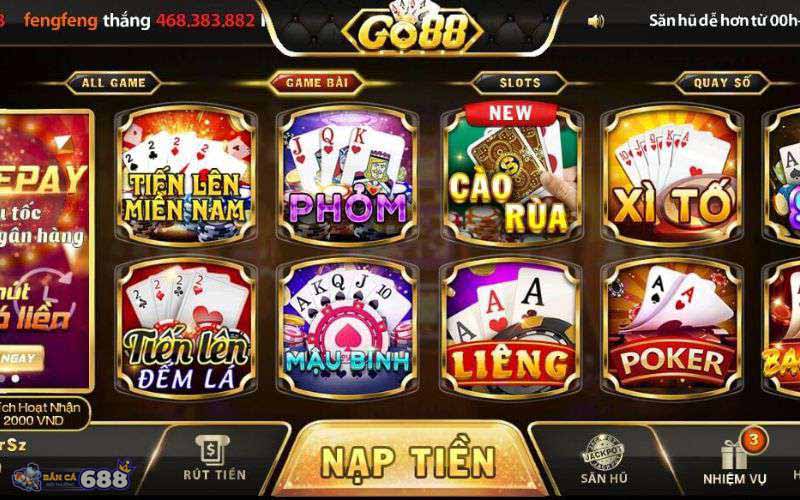This screenshot has height=500, width=800.
Task: Open NHIỆM VỤ gift missions
Action: pos(735,459)
